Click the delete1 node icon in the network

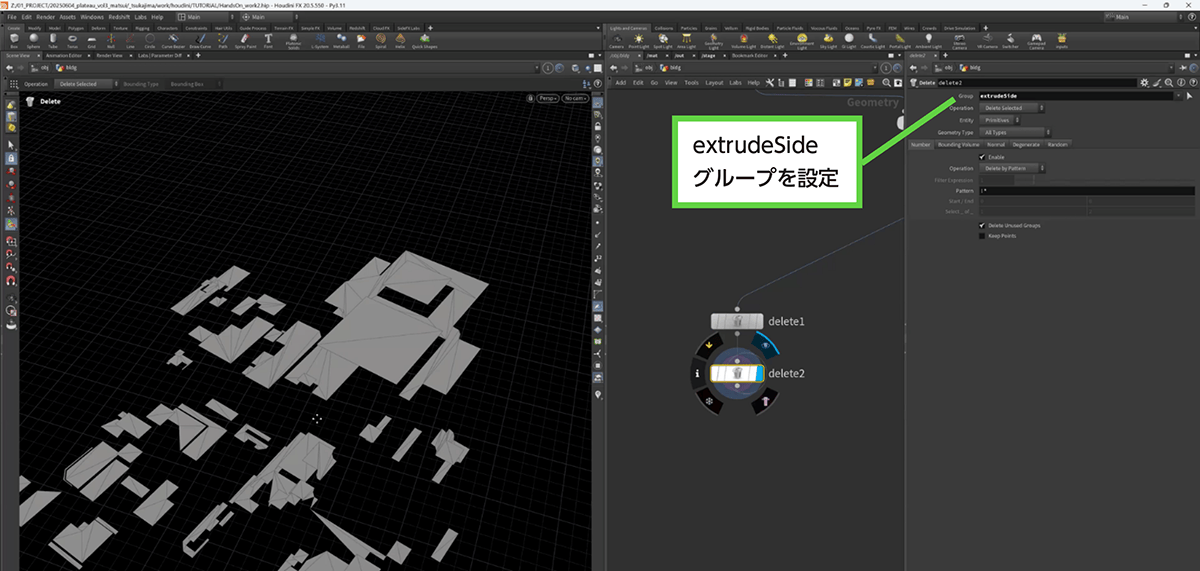(737, 322)
